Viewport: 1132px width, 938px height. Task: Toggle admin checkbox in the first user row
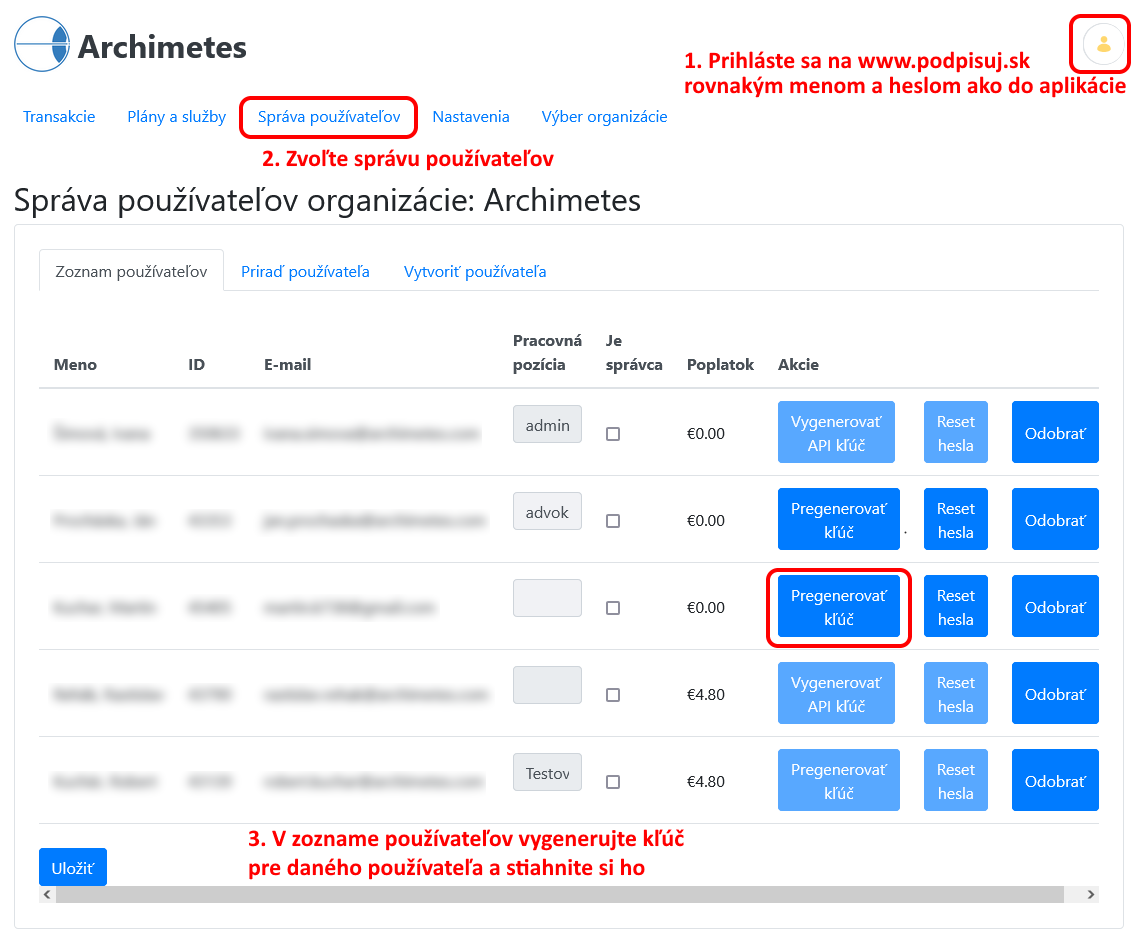(613, 434)
